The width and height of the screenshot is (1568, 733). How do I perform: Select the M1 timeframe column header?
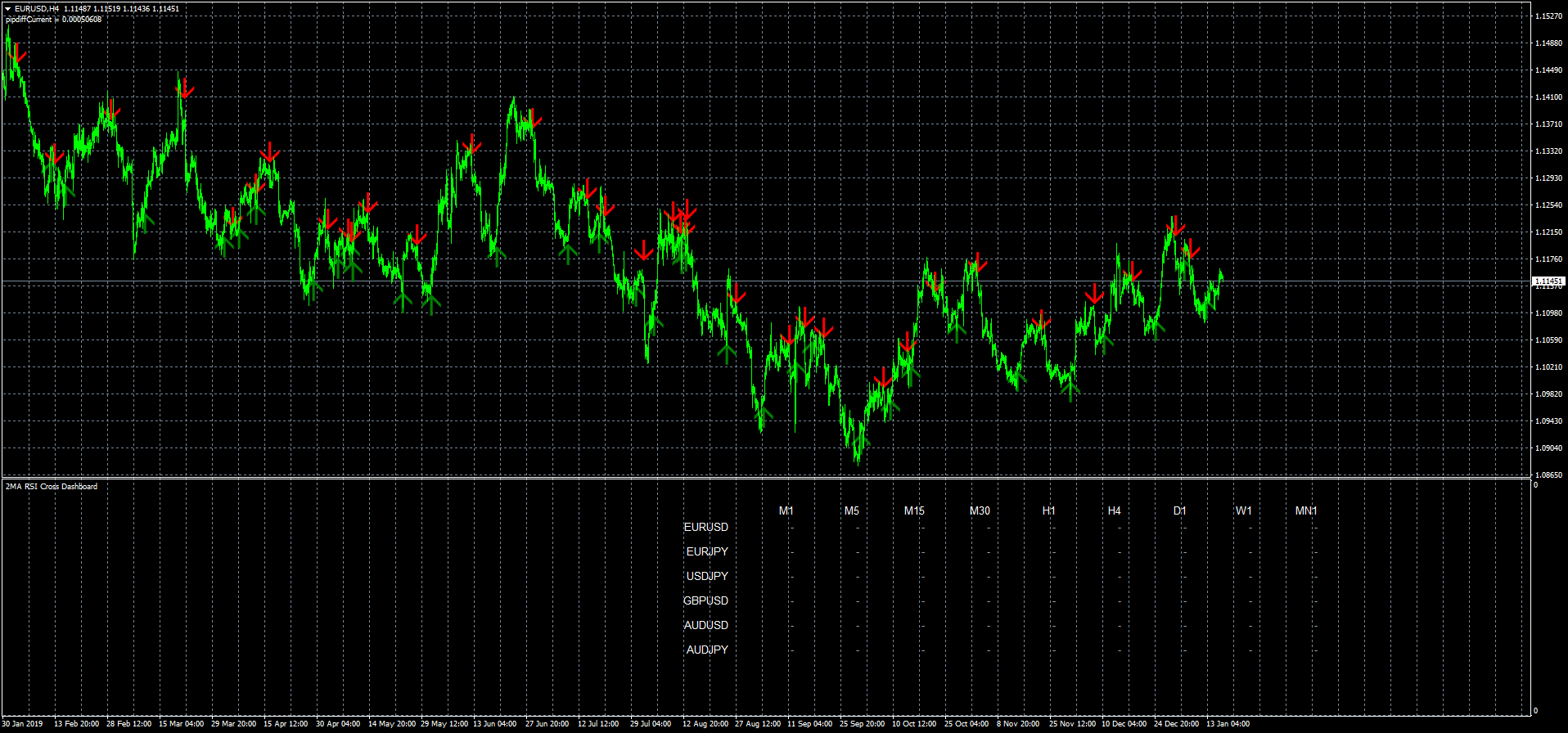point(786,510)
